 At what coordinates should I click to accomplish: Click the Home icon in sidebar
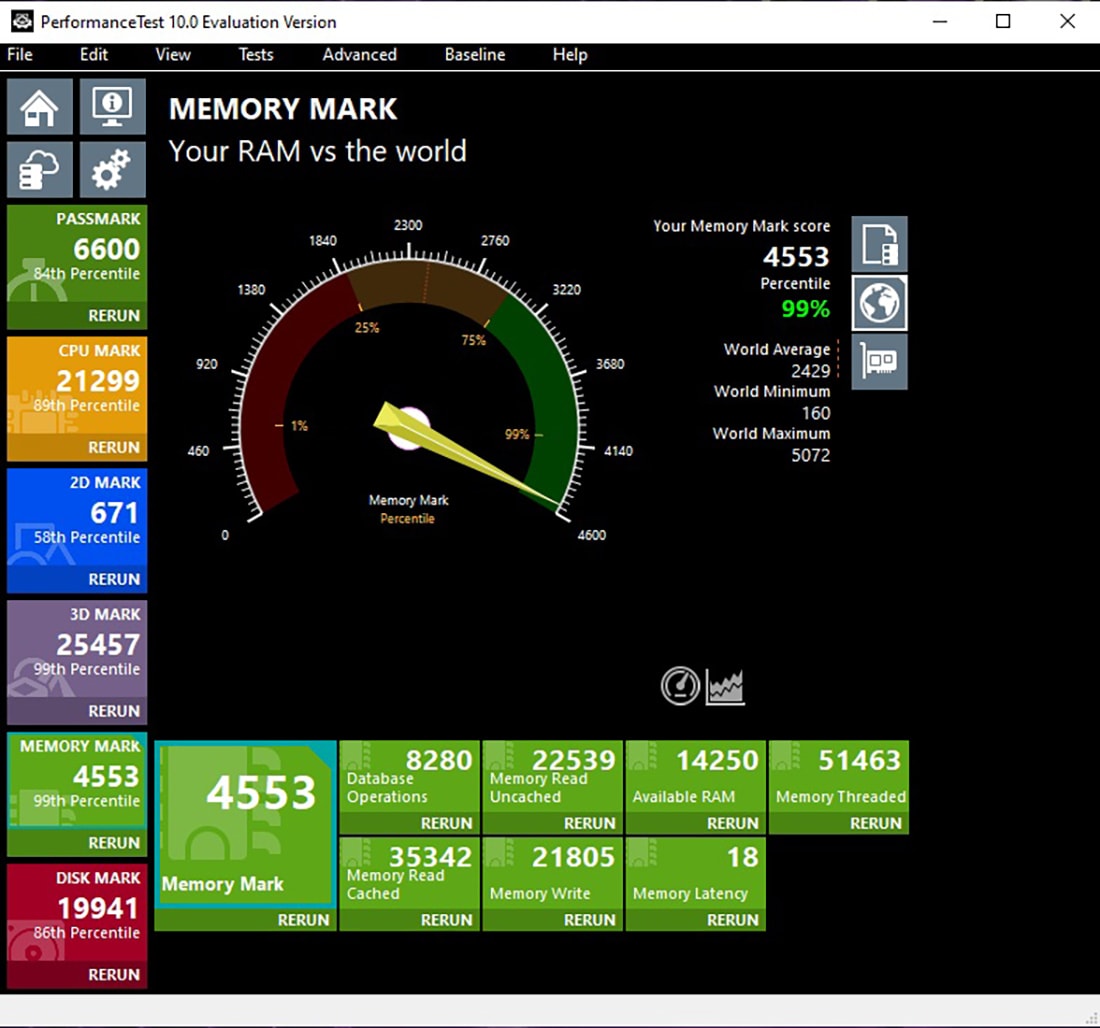[x=40, y=107]
